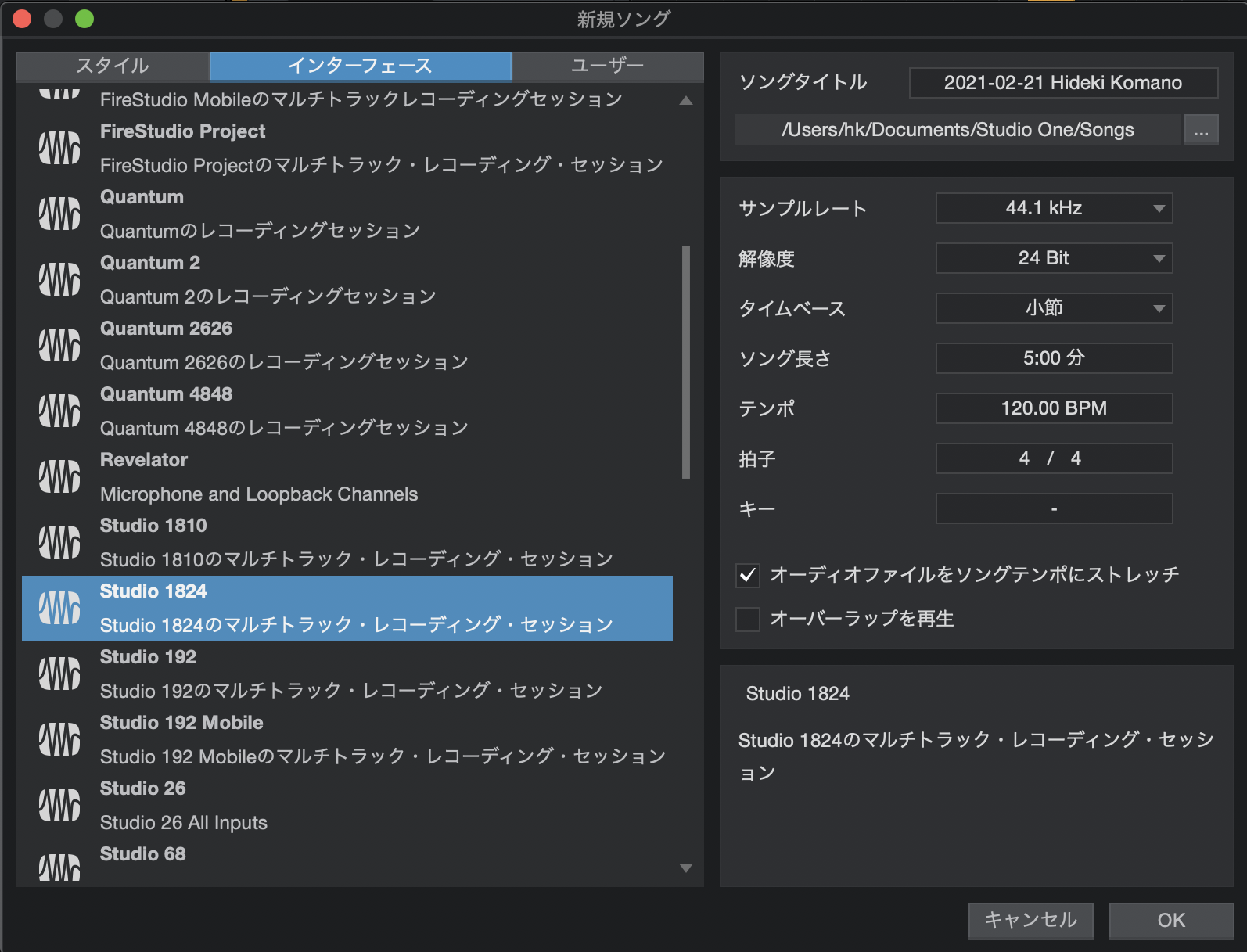1247x952 pixels.
Task: Click the PreSonus icon beside FireStudio Project
Action: click(x=59, y=148)
